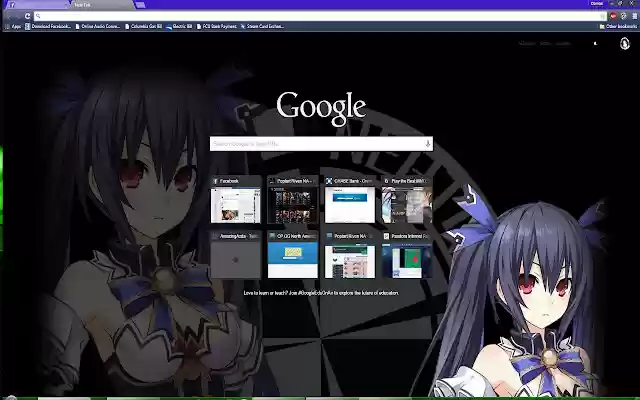The height and width of the screenshot is (400, 640).
Task: Open the Online Audio Converter bookmark
Action: click(98, 27)
